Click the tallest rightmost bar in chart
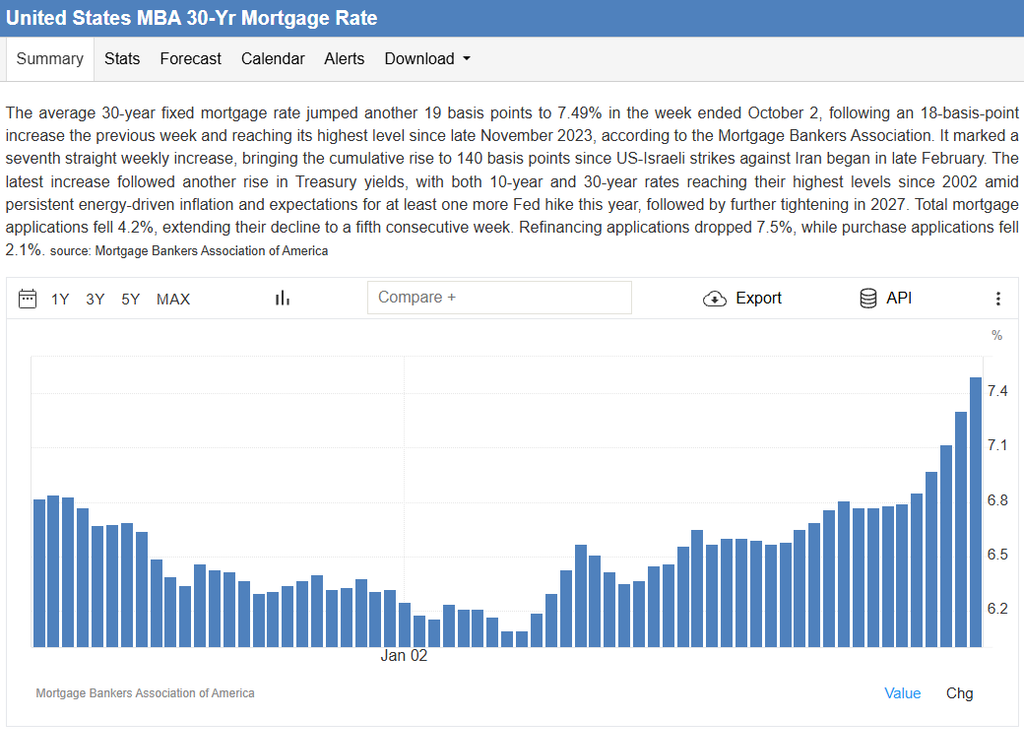The height and width of the screenshot is (733, 1024). tap(976, 512)
